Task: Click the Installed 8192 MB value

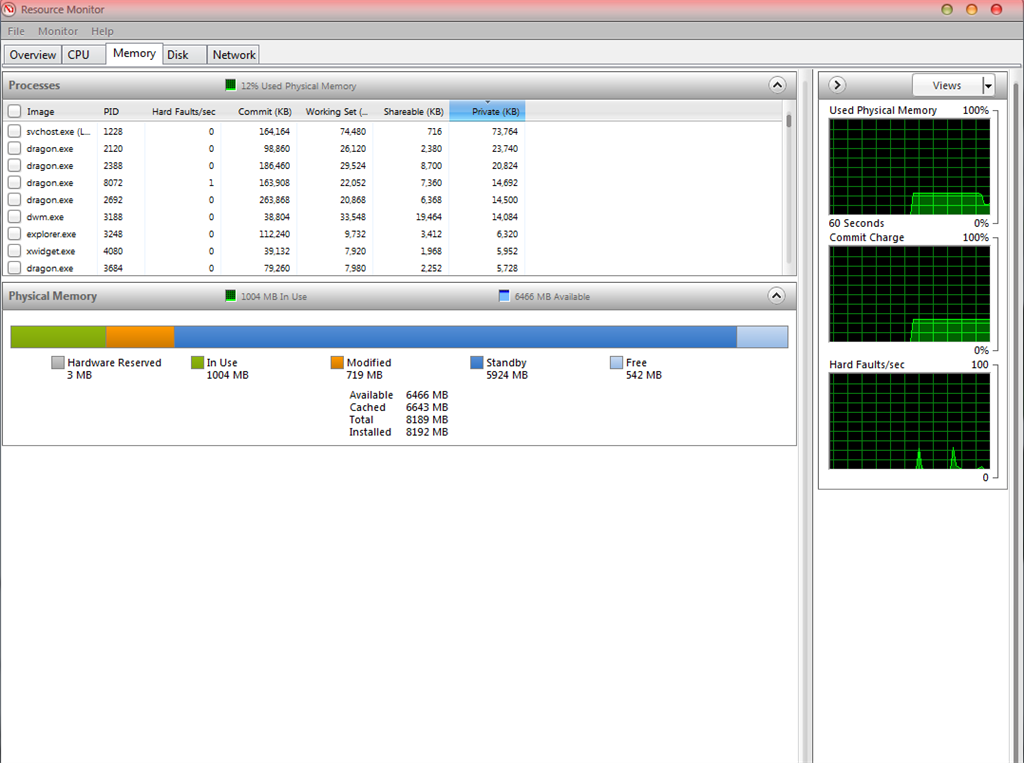Action: [426, 432]
